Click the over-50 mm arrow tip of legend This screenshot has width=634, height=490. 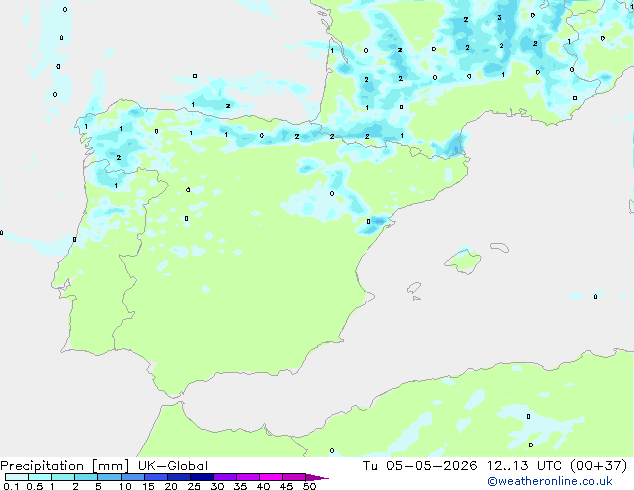pos(317,477)
